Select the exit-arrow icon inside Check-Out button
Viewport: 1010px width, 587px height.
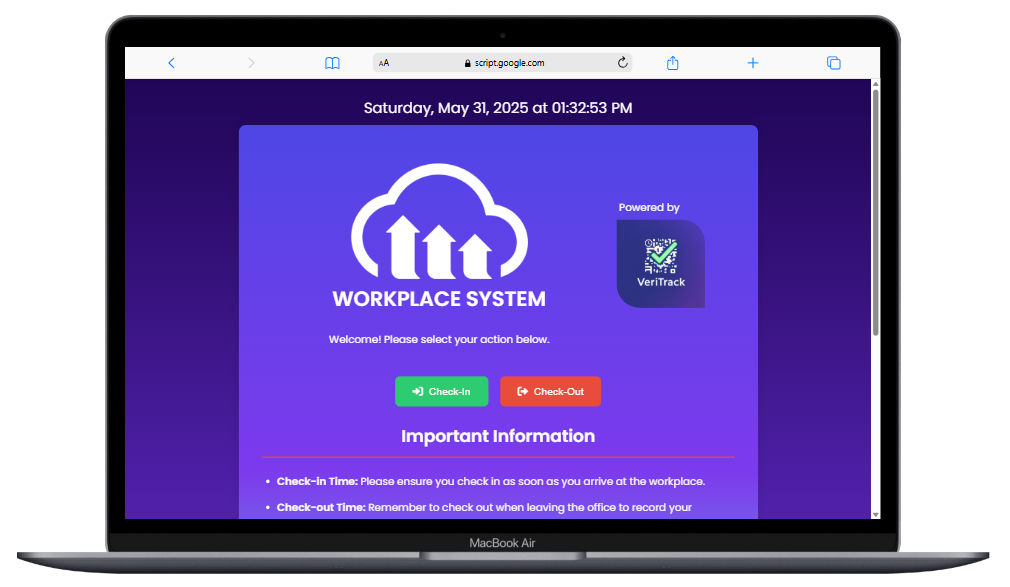coord(523,391)
